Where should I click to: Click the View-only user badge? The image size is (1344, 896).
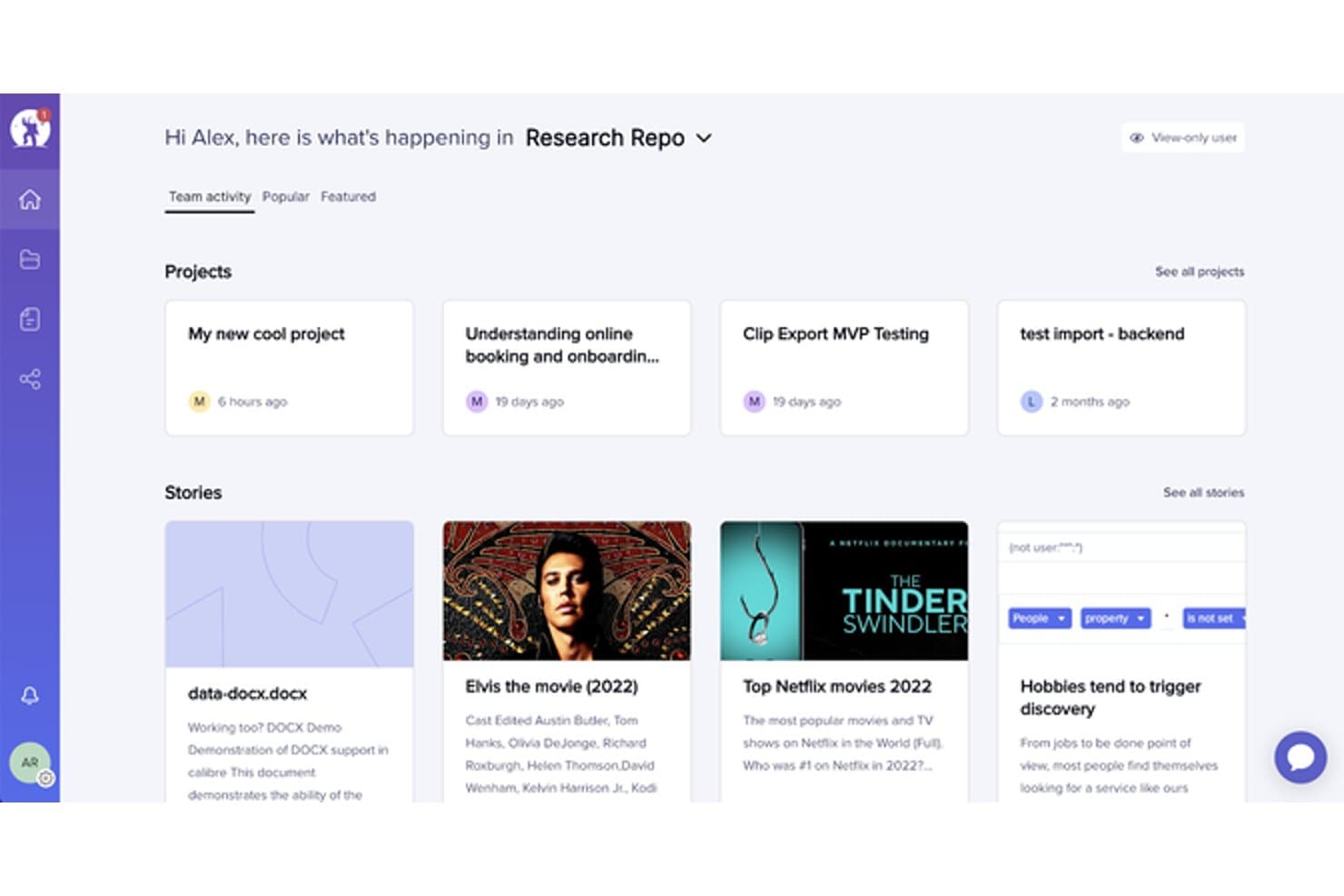1183,138
